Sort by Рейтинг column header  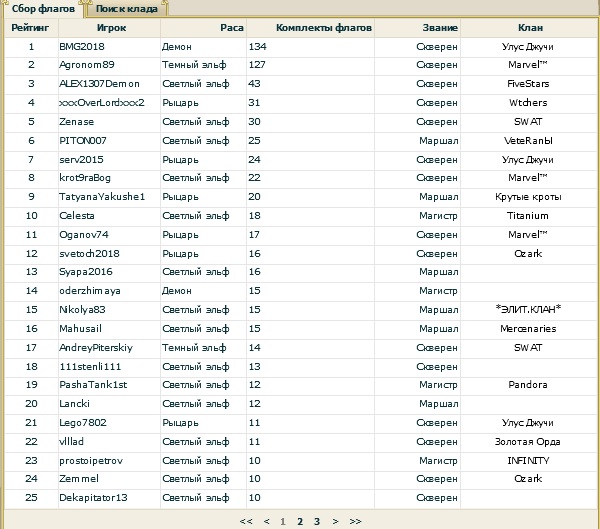[x=30, y=28]
